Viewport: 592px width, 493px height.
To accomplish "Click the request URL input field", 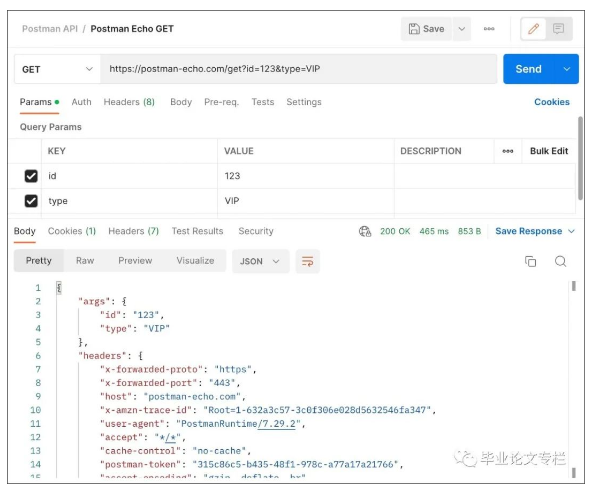I will (x=298, y=69).
